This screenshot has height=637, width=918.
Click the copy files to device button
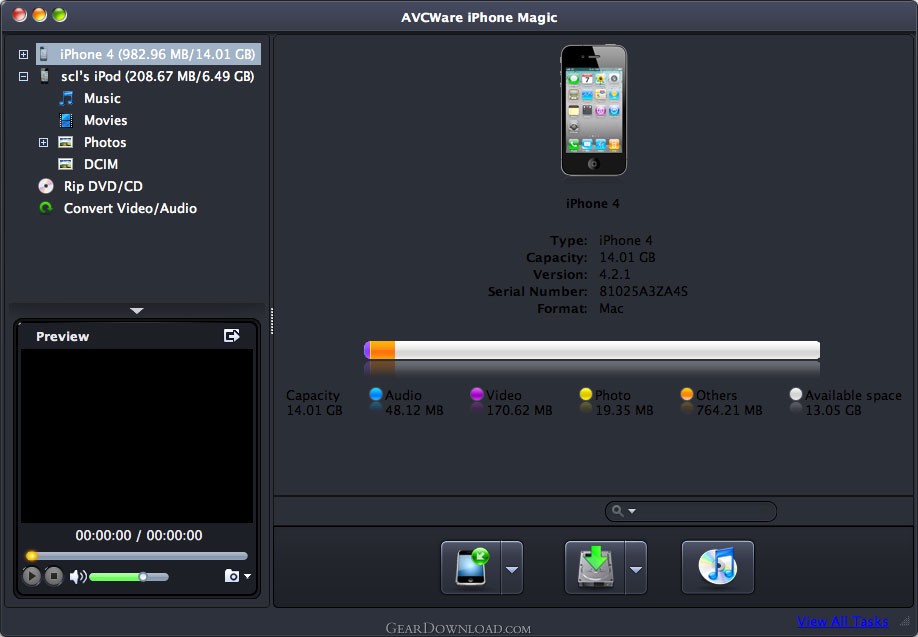click(471, 567)
